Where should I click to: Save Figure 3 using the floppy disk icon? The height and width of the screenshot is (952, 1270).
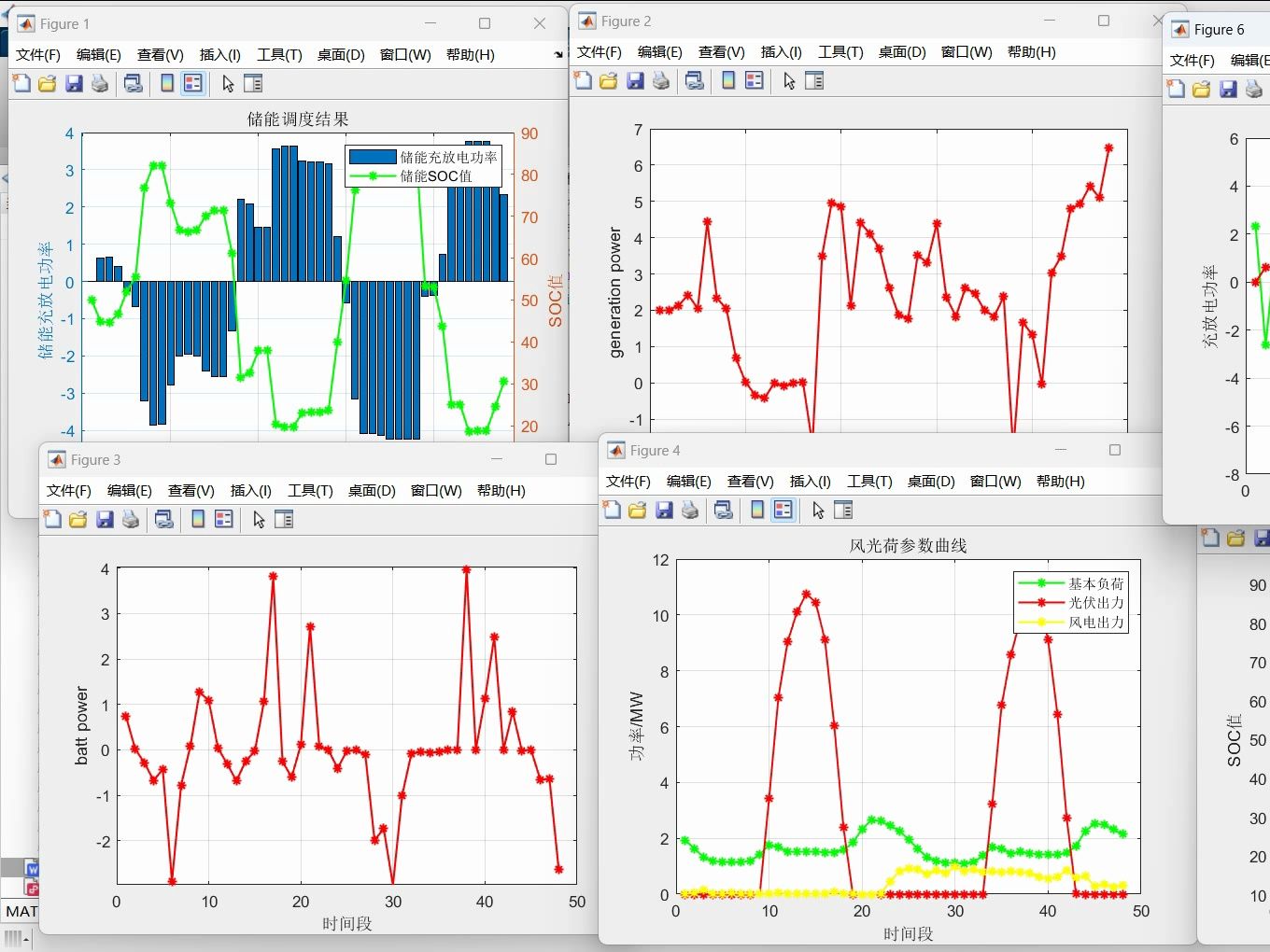pyautogui.click(x=105, y=519)
